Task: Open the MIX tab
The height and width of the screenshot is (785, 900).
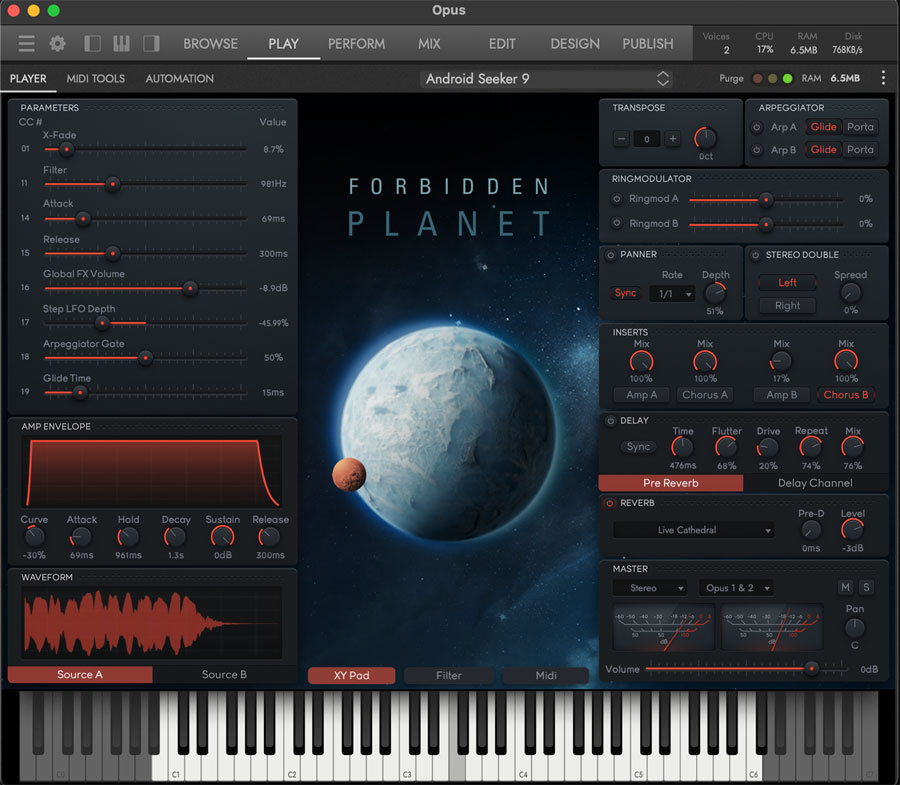Action: point(429,44)
